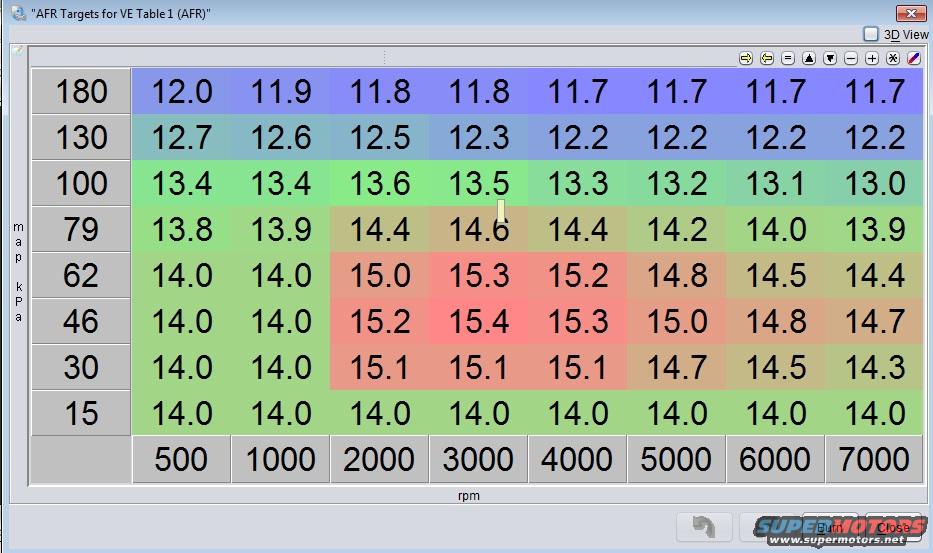Viewport: 933px width, 553px height.
Task: Select the 130 kPa map bin
Action: point(81,138)
